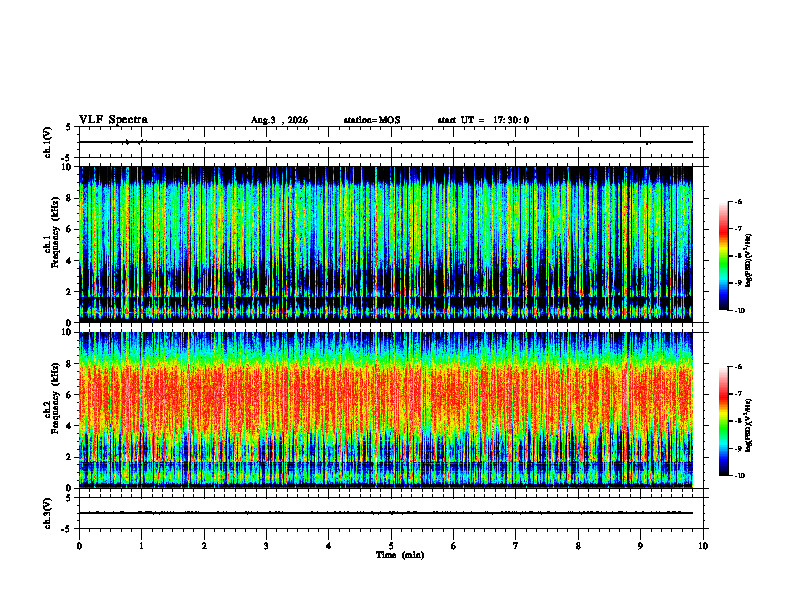The height and width of the screenshot is (612, 792).
Task: Click the ch.1 voltage waveform strip
Action: tap(386, 142)
